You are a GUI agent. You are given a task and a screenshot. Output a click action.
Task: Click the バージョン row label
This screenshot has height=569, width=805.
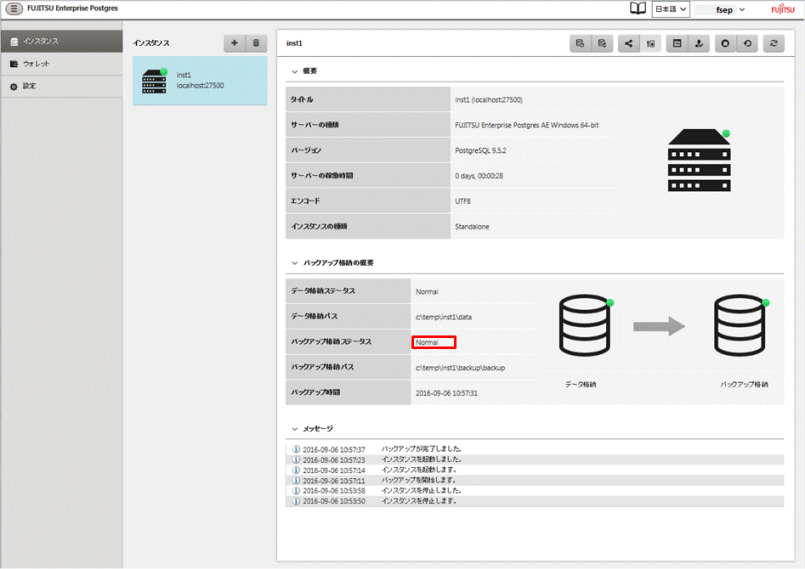[x=306, y=150]
